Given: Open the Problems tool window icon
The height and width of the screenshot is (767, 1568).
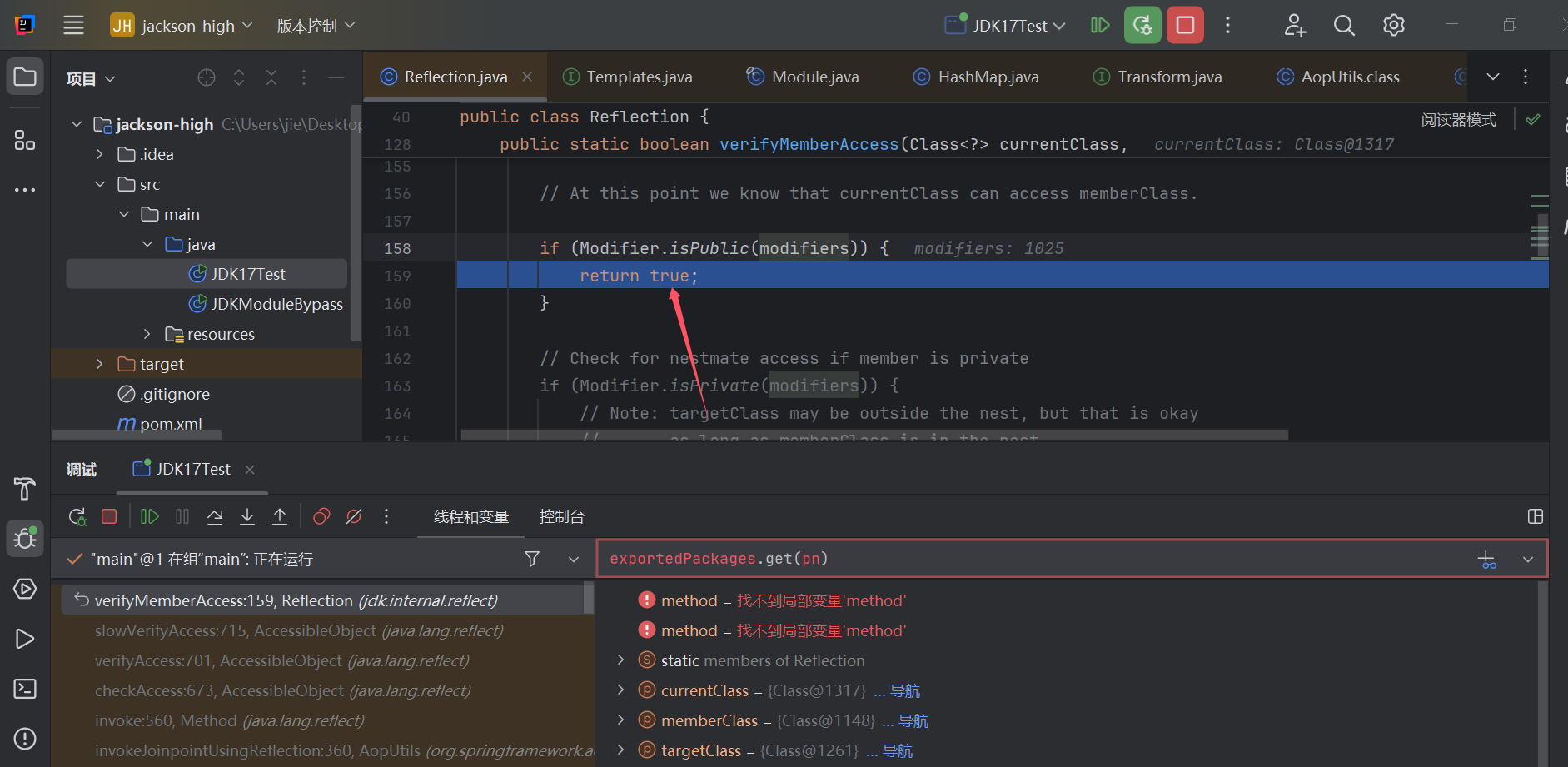Looking at the screenshot, I should coord(25,739).
